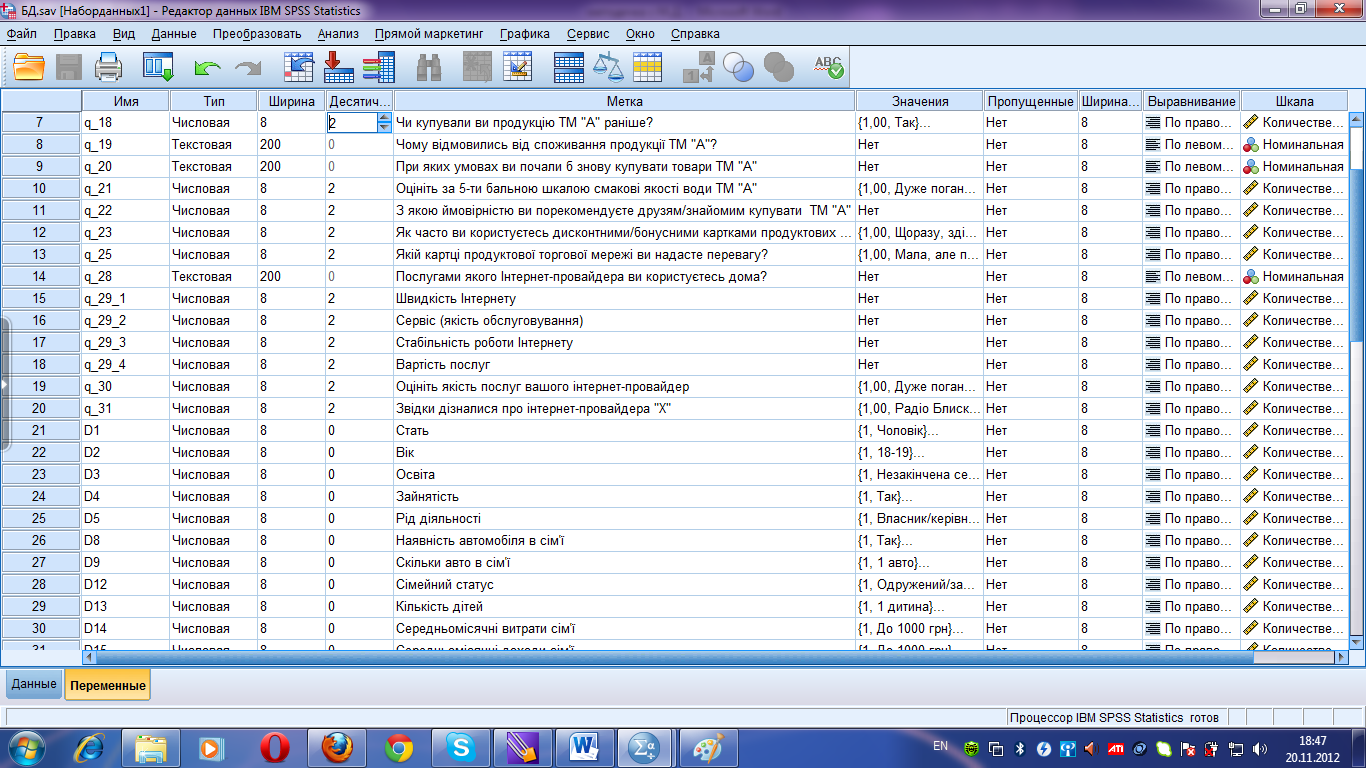Toggle the Value labels icon
Image resolution: width=1366 pixels, height=768 pixels.
[699, 67]
